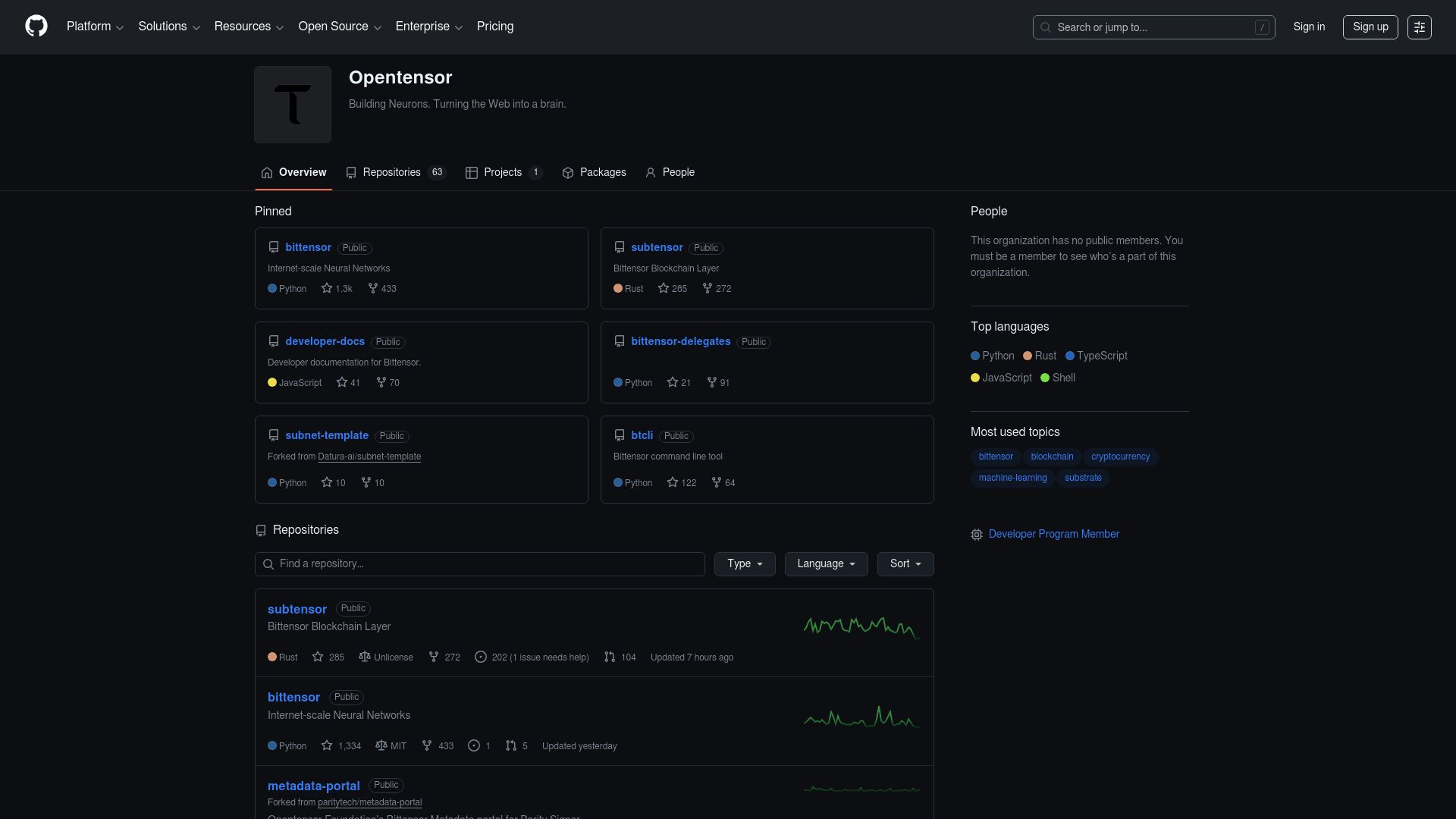Click the Find a repository search field
The width and height of the screenshot is (1456, 819).
[479, 564]
